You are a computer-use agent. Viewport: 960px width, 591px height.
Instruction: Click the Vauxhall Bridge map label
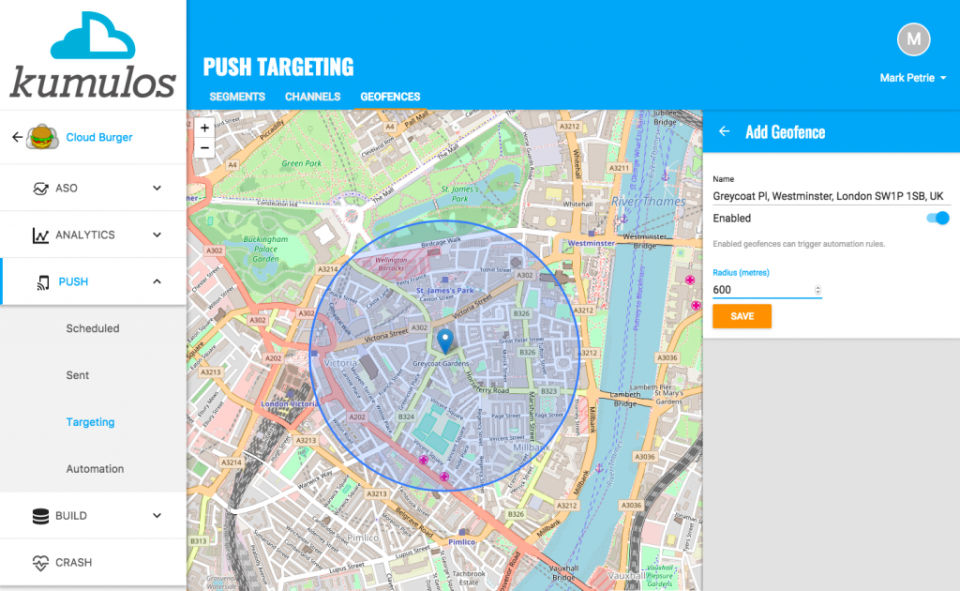click(x=564, y=573)
